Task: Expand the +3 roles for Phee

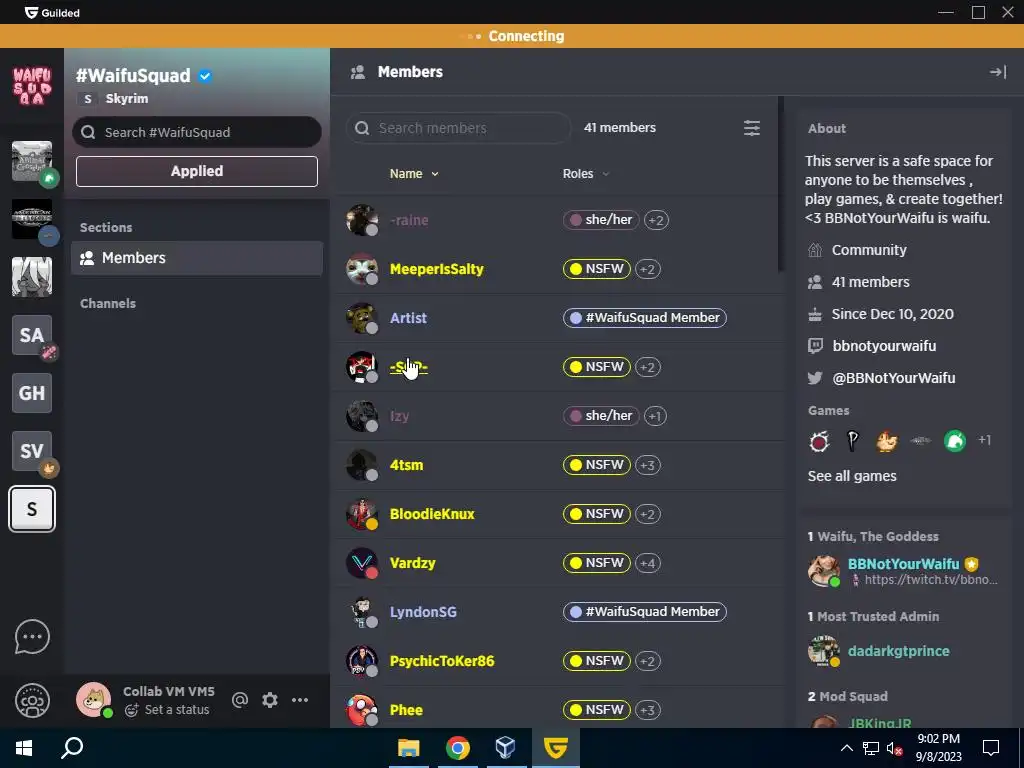Action: tap(648, 710)
